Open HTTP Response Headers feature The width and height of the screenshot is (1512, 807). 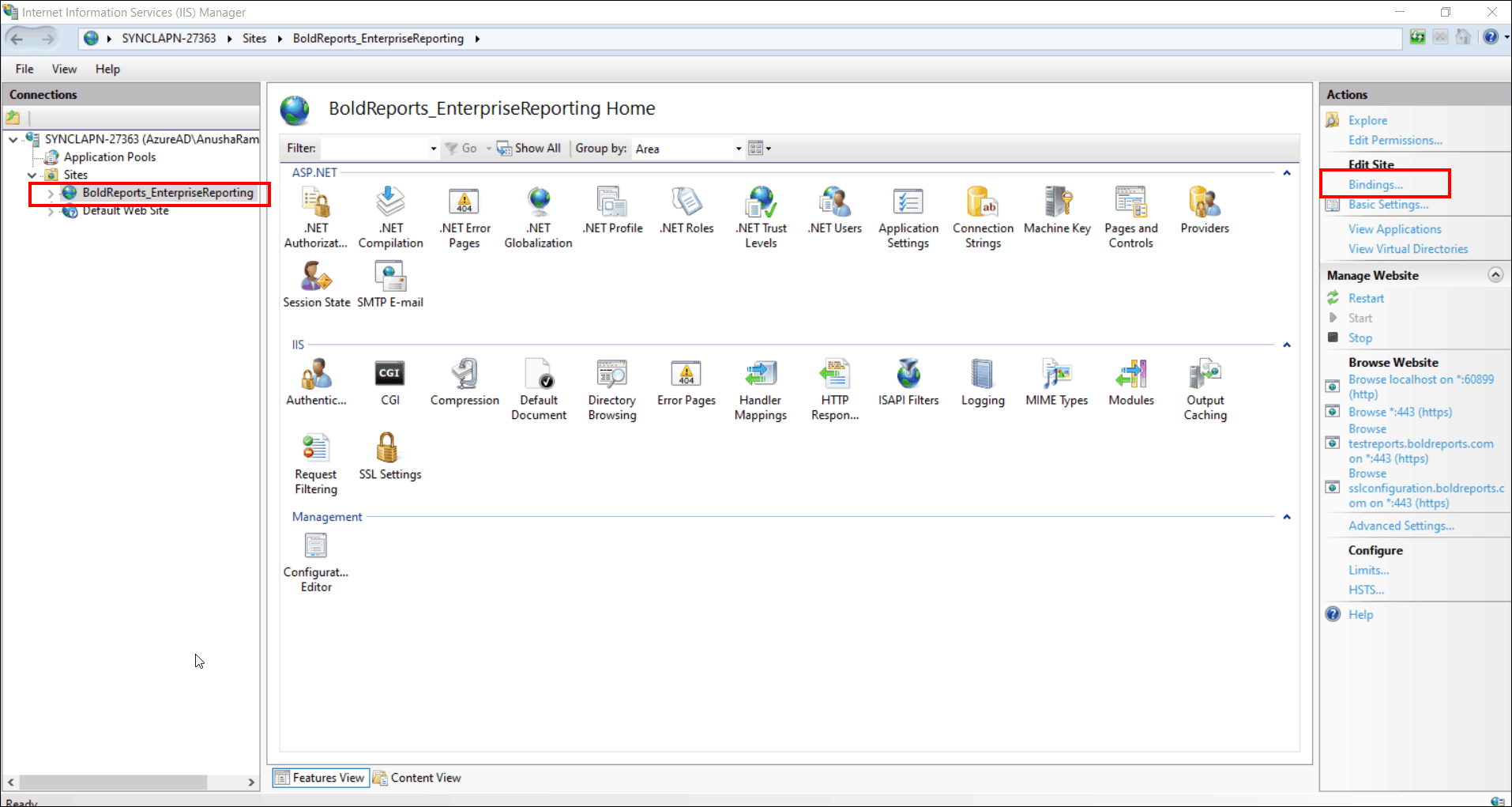click(835, 390)
